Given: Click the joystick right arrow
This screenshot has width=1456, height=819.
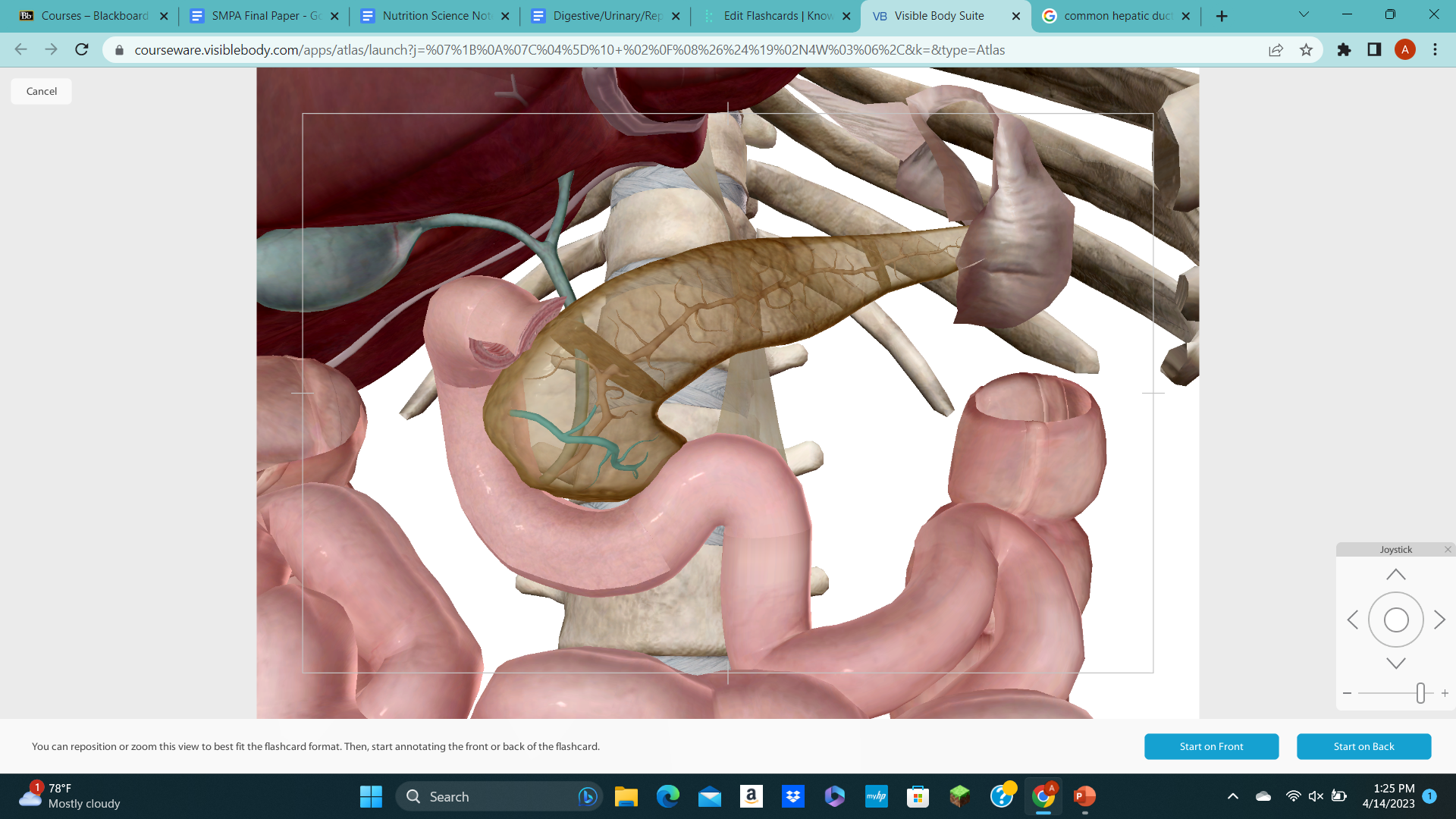Looking at the screenshot, I should 1439,620.
